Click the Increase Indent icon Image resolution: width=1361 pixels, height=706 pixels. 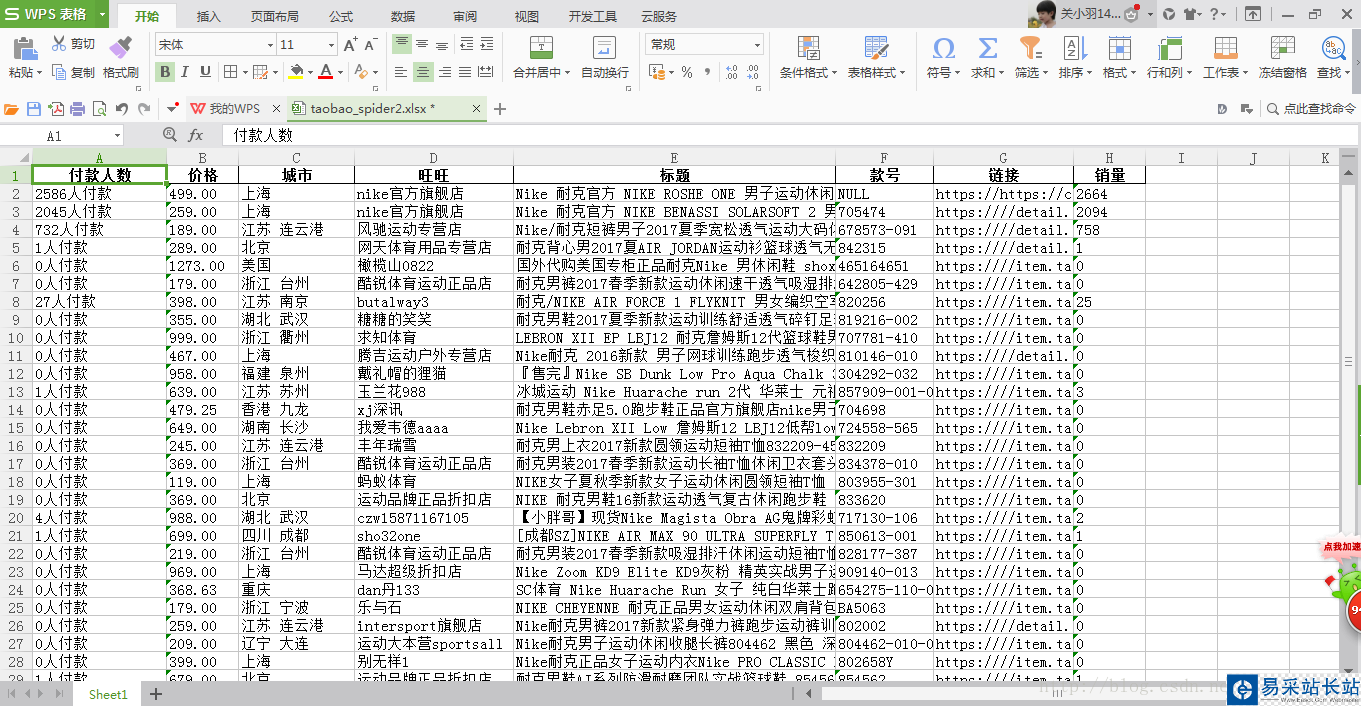(486, 45)
